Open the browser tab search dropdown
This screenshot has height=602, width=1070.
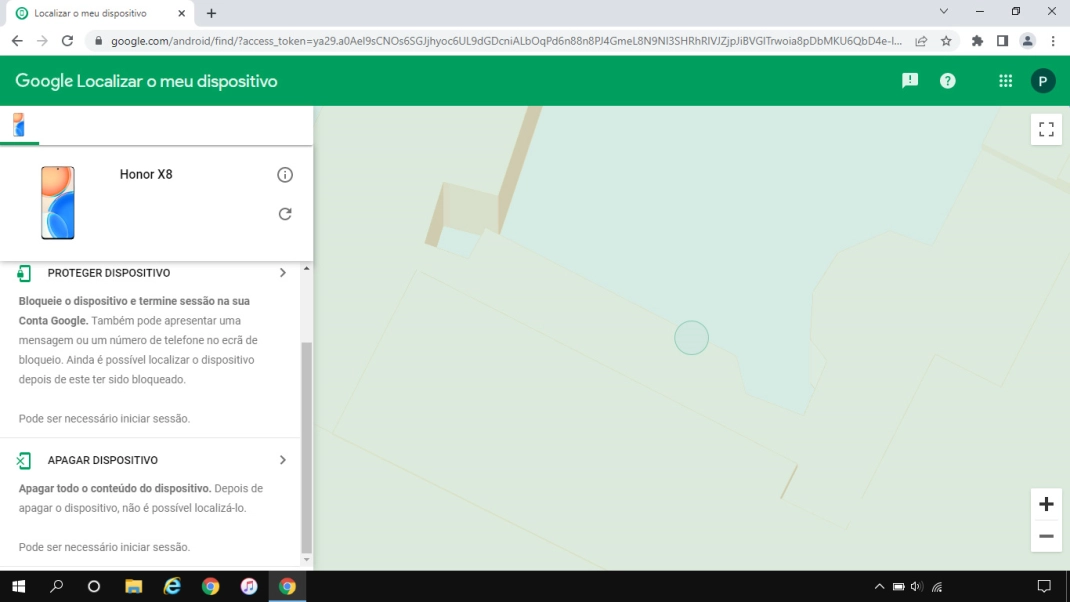943,12
